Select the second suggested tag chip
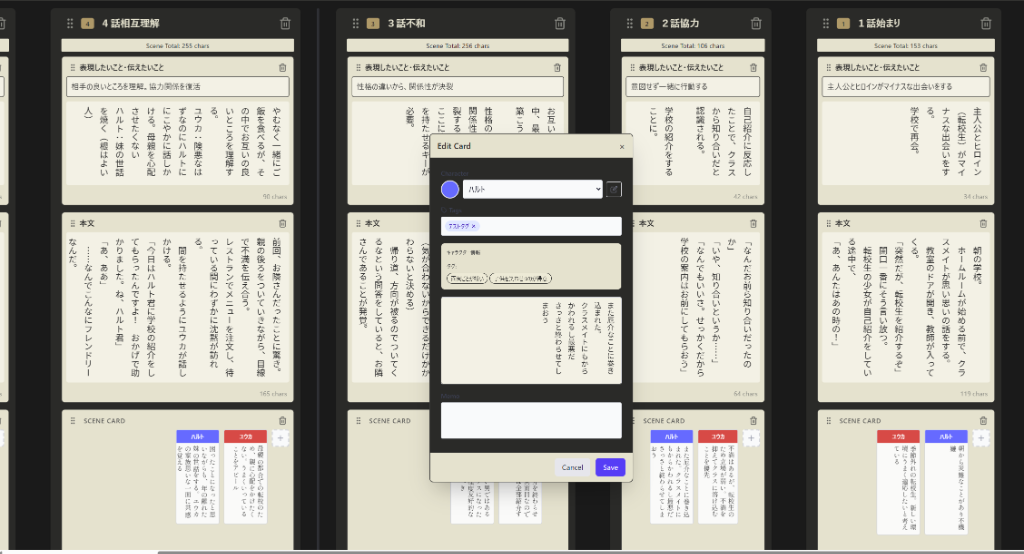The image size is (1024, 554). point(520,278)
